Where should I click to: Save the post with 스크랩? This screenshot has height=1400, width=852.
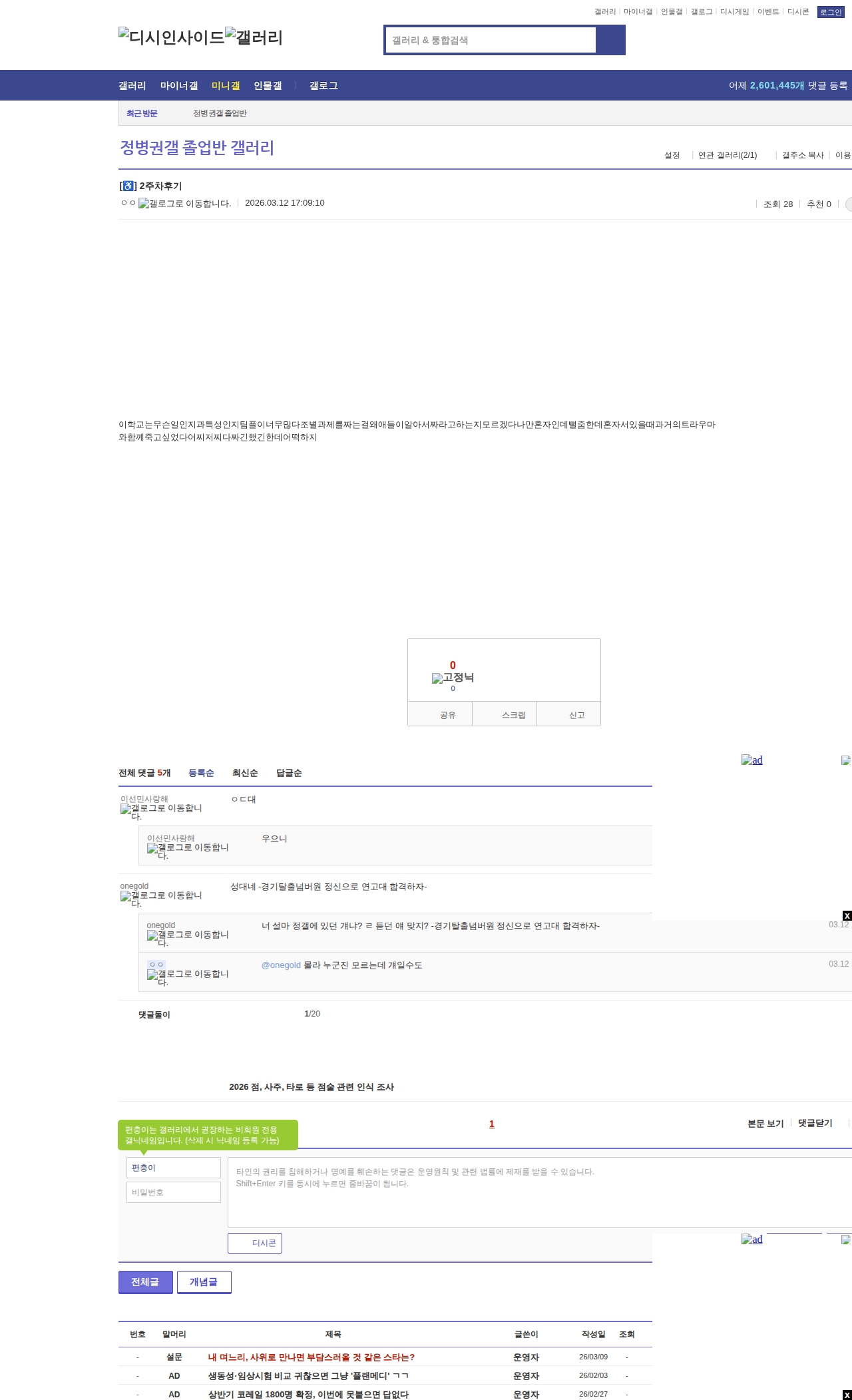(505, 714)
